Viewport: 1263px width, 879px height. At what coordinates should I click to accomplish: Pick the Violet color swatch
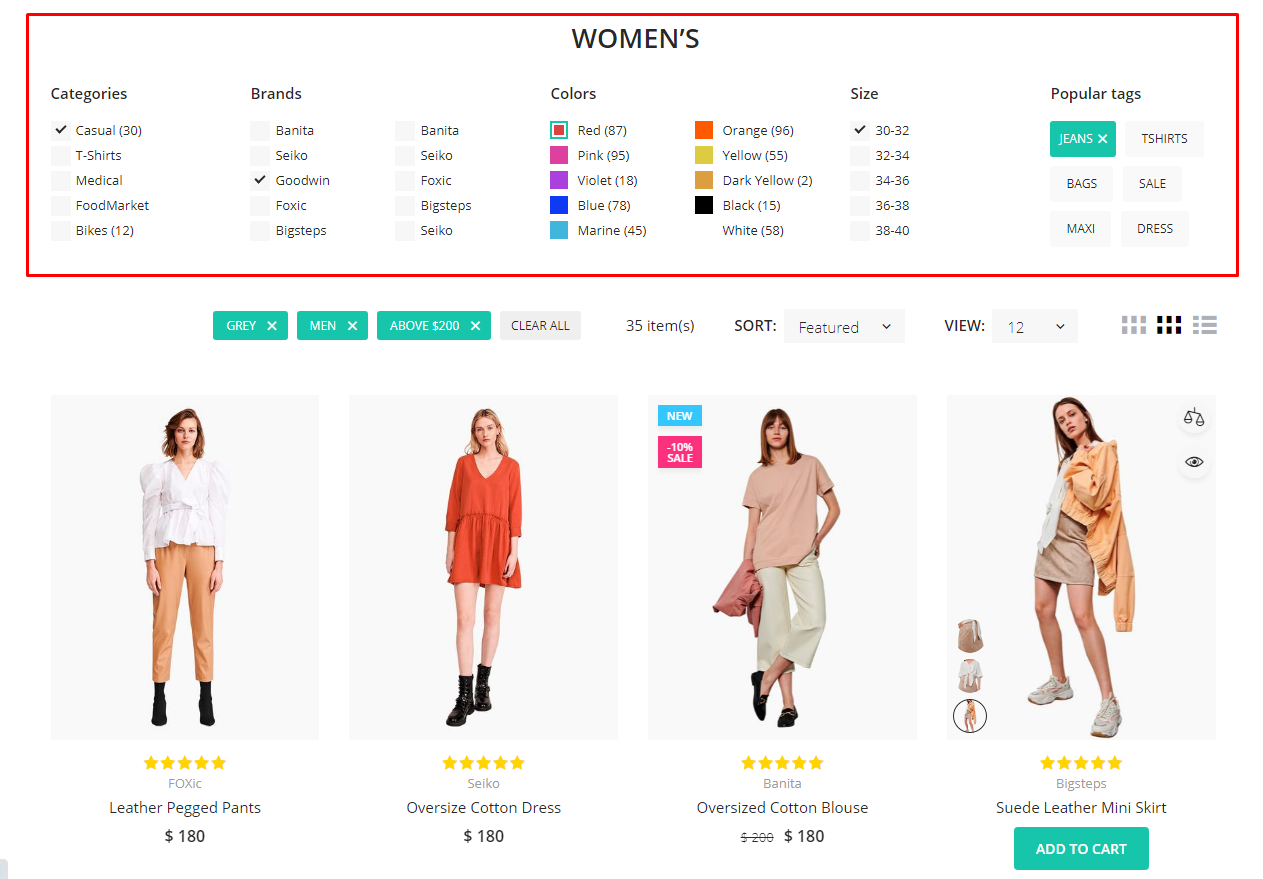559,180
